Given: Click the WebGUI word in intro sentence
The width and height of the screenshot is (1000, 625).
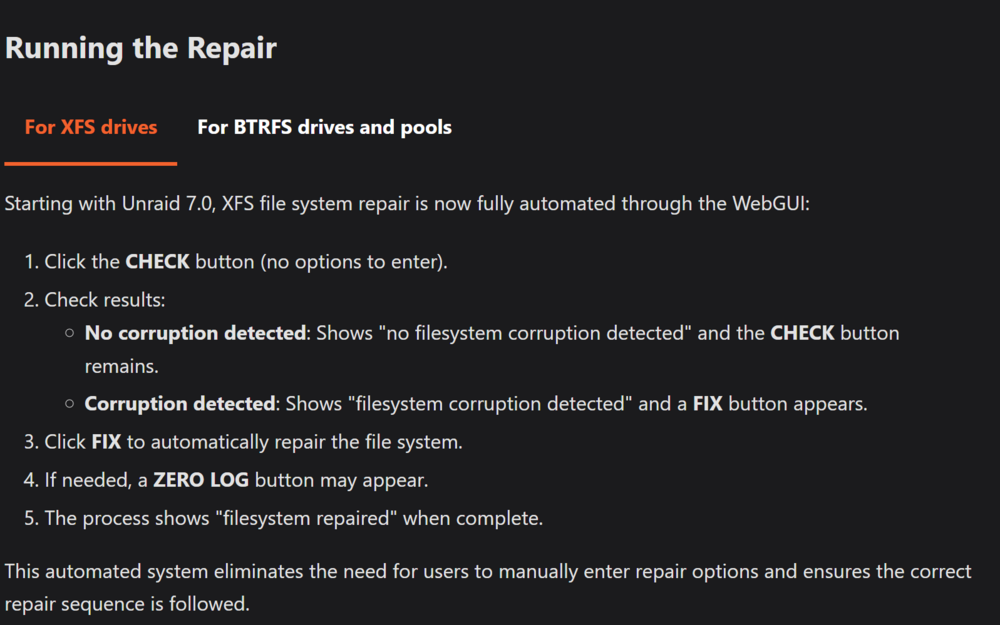Looking at the screenshot, I should pos(770,203).
